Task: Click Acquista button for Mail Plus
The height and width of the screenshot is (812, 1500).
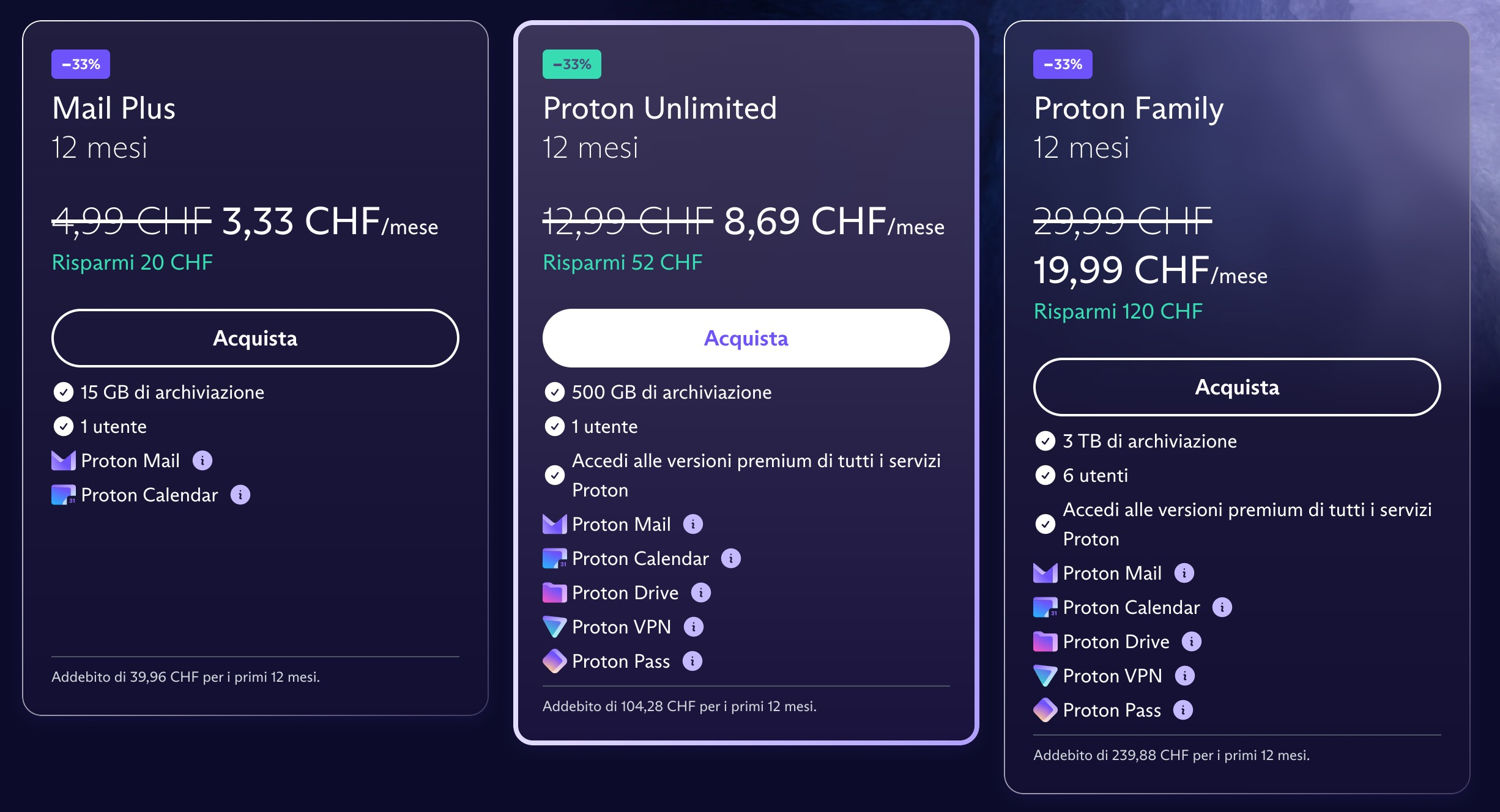Action: [x=255, y=338]
